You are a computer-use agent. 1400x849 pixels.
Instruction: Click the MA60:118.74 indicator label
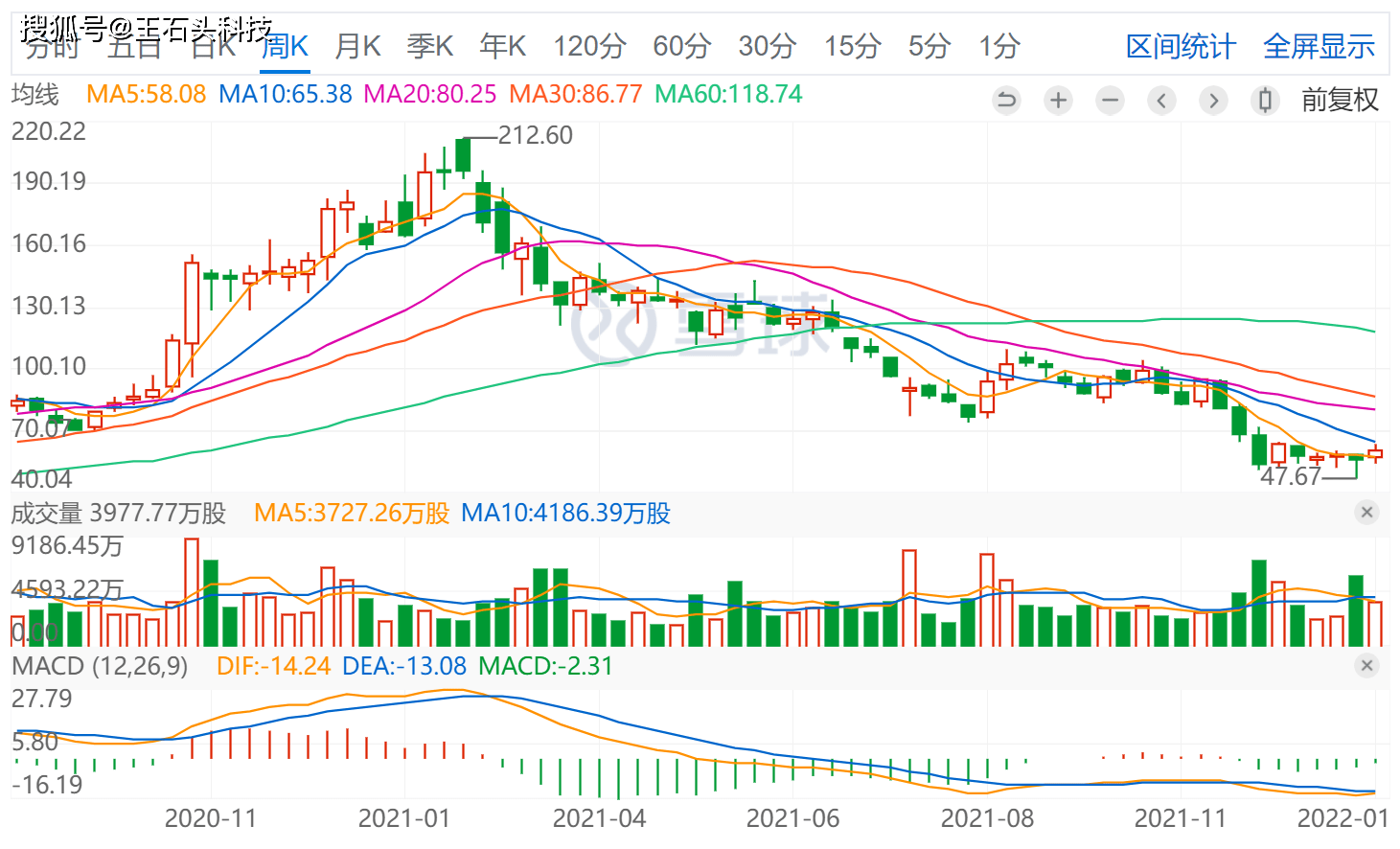pyautogui.click(x=728, y=94)
